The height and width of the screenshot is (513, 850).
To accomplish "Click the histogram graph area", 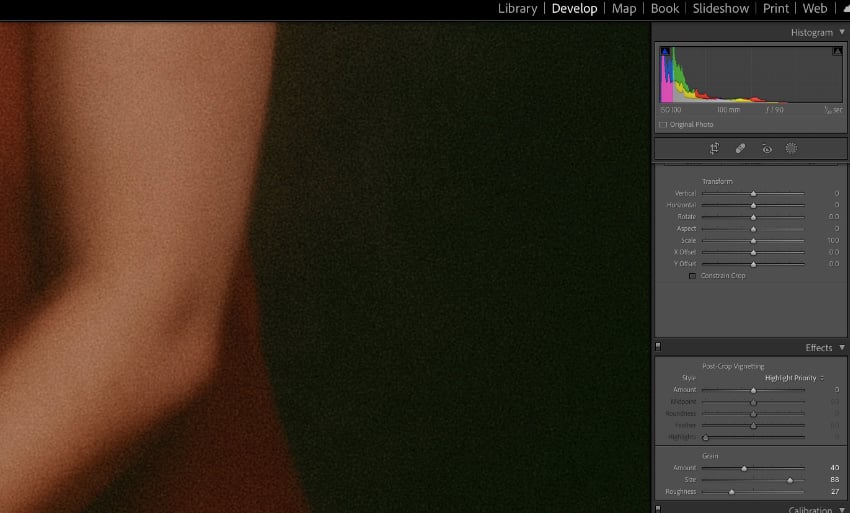I will pos(751,74).
